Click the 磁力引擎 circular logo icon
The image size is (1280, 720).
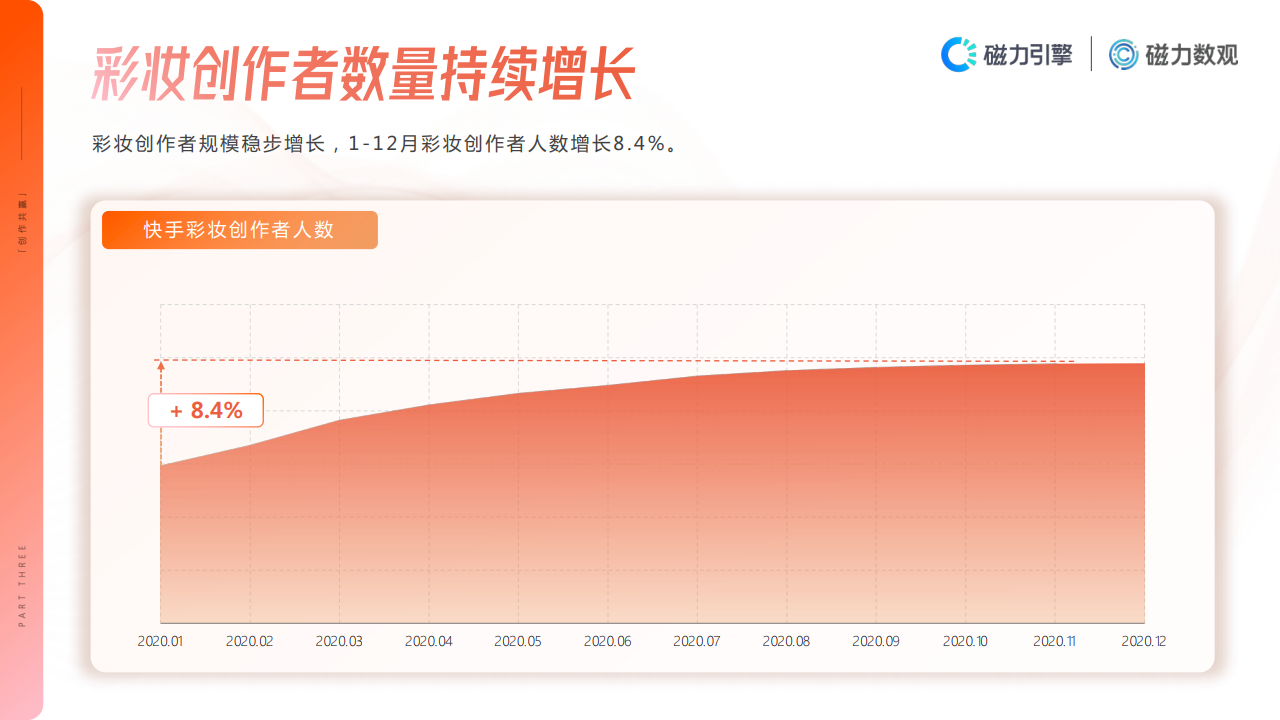[959, 54]
